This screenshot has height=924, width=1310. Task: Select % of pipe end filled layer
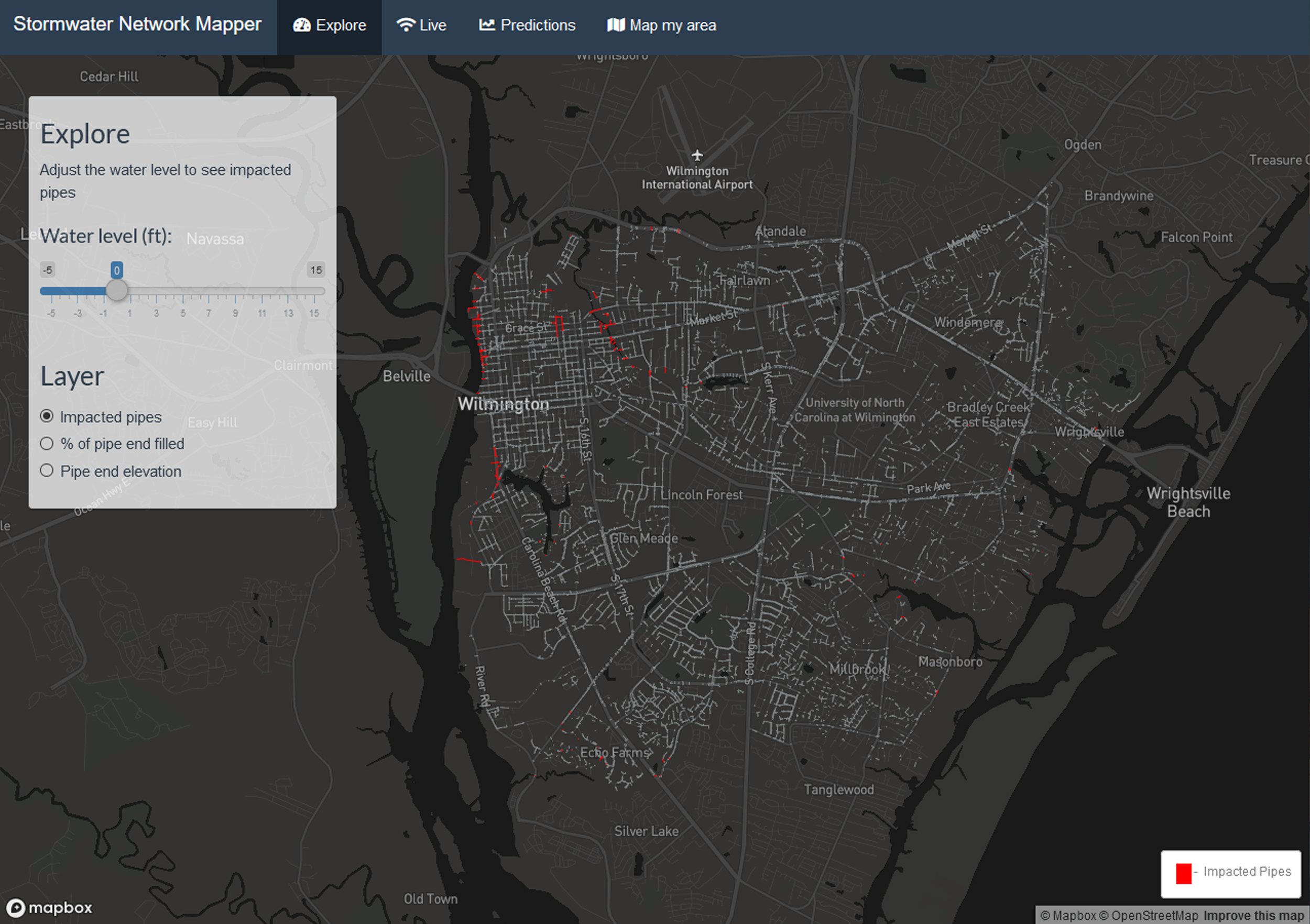tap(47, 444)
